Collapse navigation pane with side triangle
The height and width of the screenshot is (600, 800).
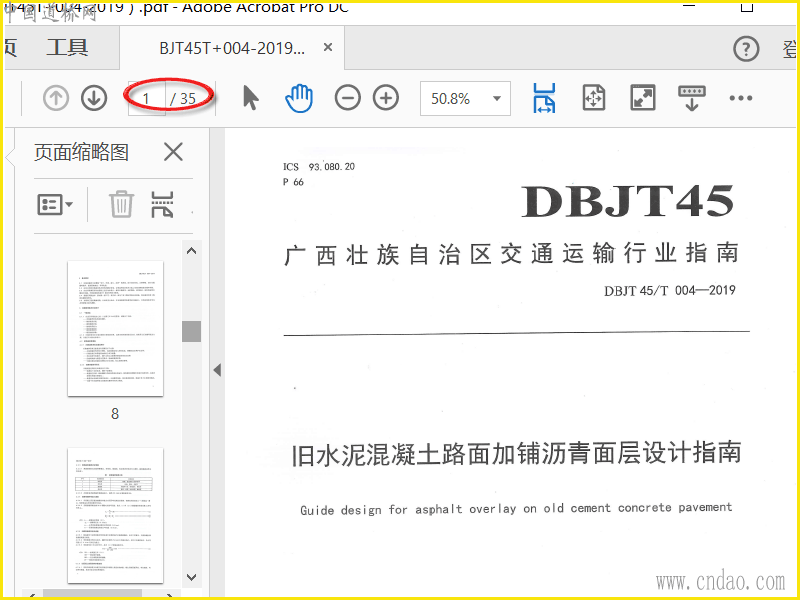click(x=217, y=370)
